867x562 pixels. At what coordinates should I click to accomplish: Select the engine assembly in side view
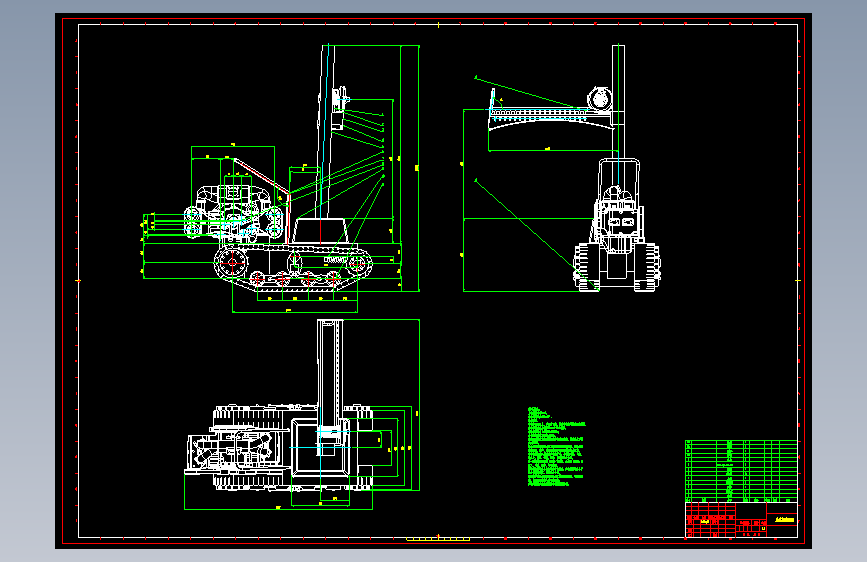pos(234,214)
